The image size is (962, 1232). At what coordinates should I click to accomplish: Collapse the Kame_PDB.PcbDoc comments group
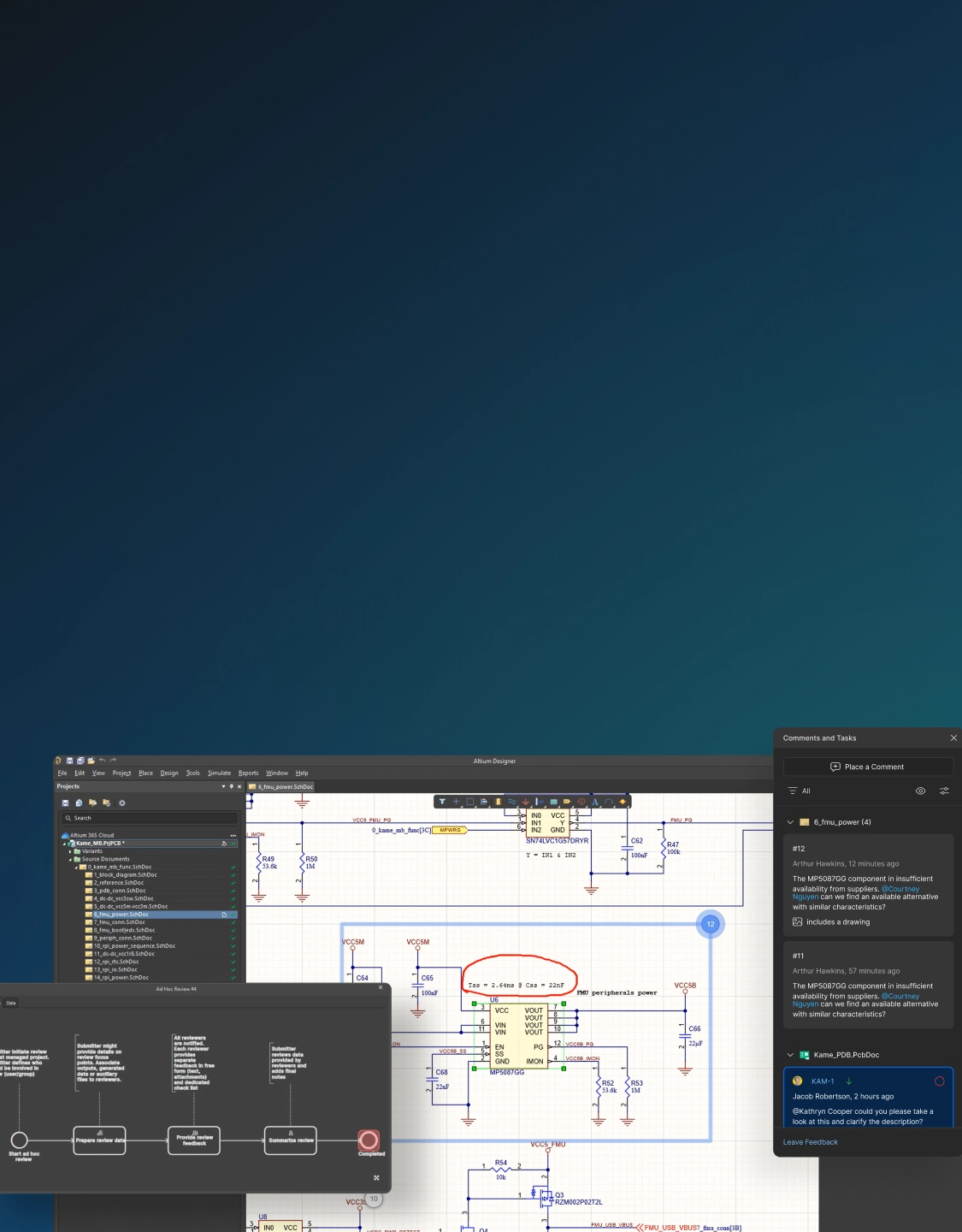pos(790,1055)
